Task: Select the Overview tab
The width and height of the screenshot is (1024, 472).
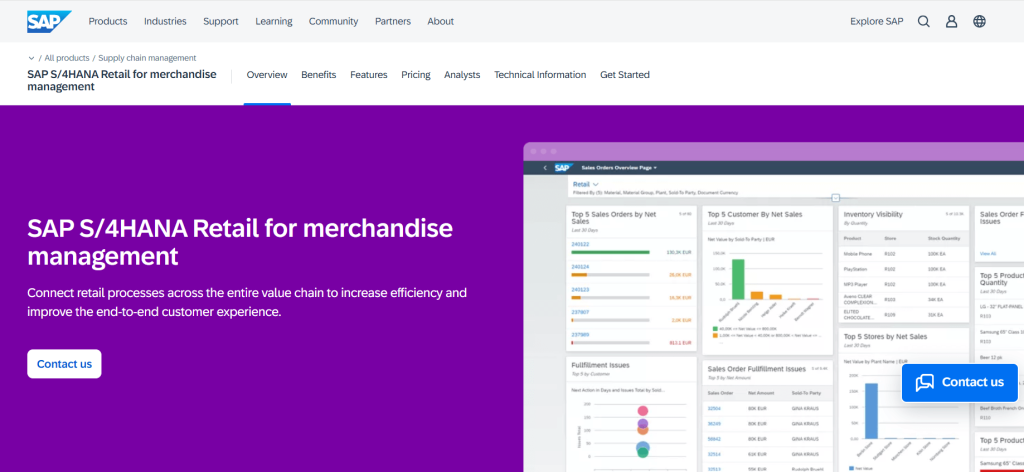Action: pyautogui.click(x=267, y=75)
